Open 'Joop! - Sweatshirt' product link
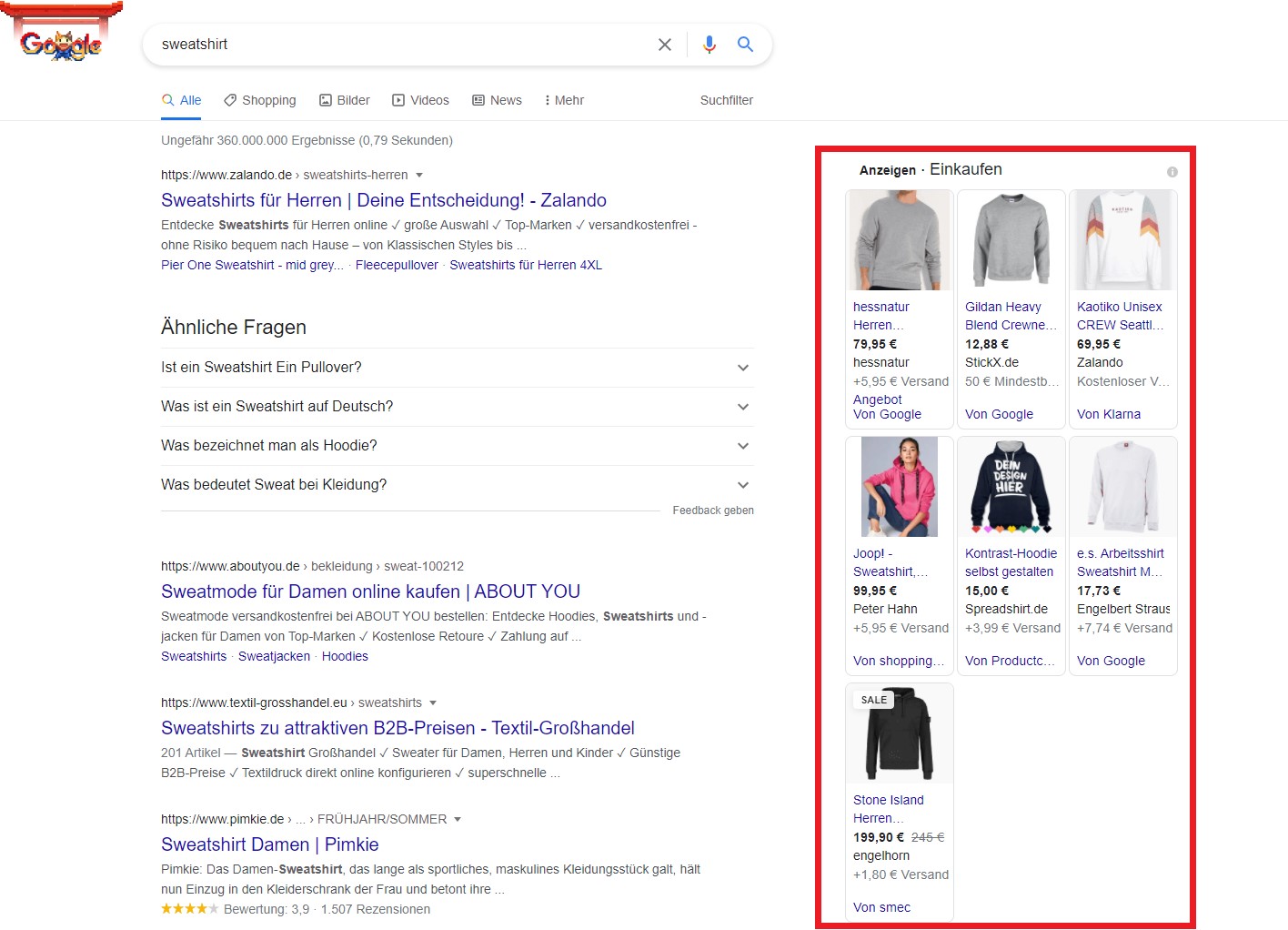Image resolution: width=1288 pixels, height=930 pixels. [x=891, y=562]
